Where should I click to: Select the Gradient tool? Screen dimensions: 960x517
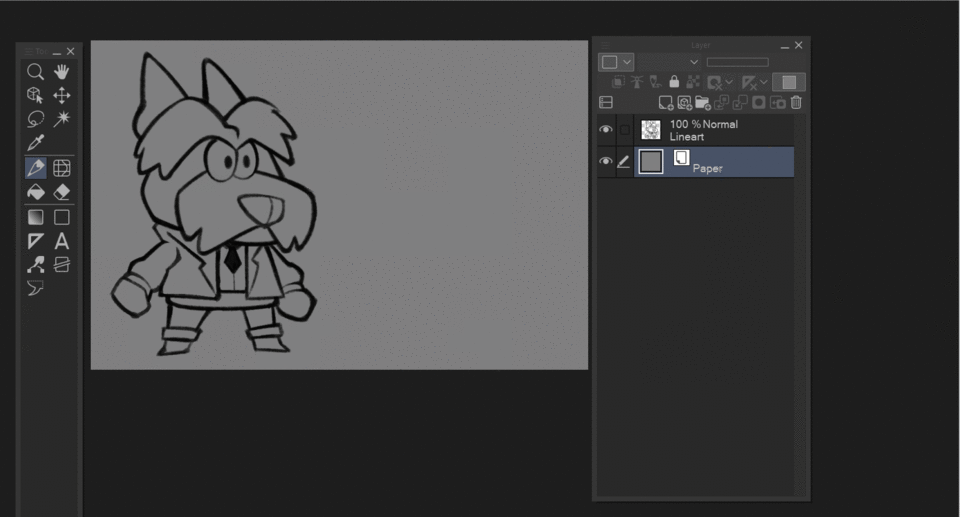[x=36, y=217]
